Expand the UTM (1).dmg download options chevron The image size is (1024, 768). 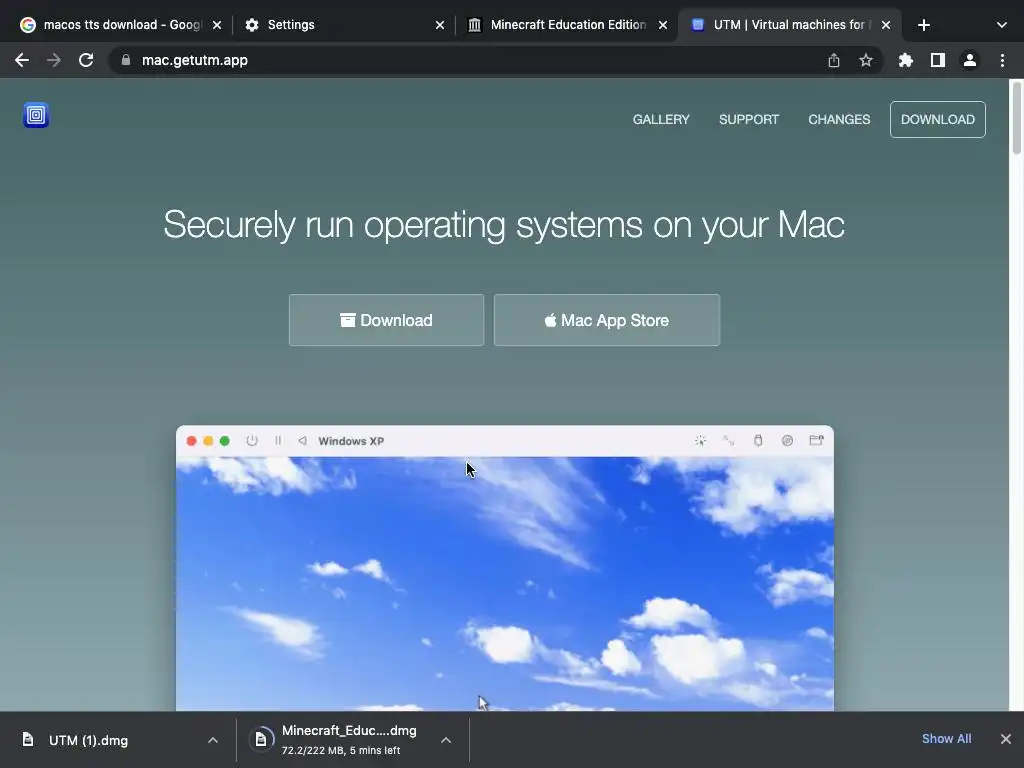[212, 740]
